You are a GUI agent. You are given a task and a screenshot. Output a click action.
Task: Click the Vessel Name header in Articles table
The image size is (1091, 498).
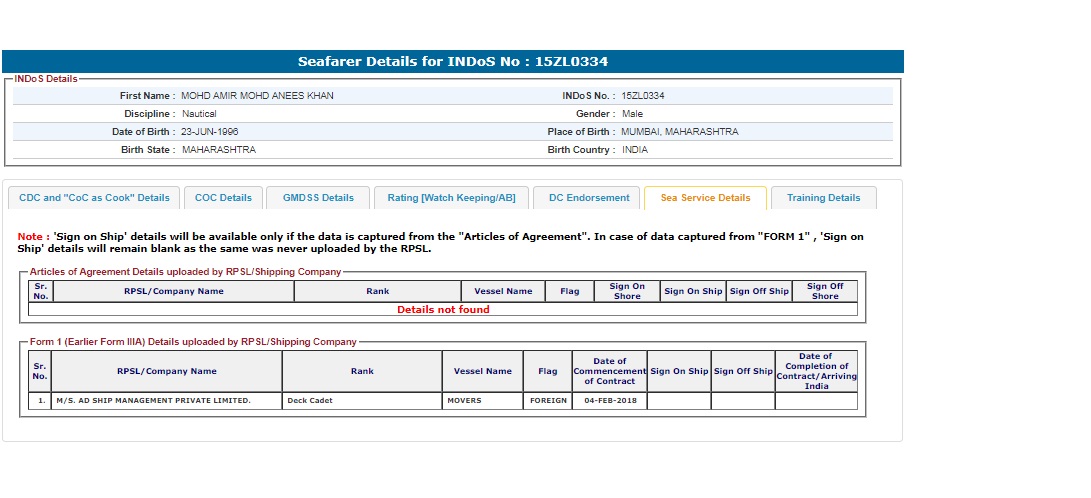(503, 291)
